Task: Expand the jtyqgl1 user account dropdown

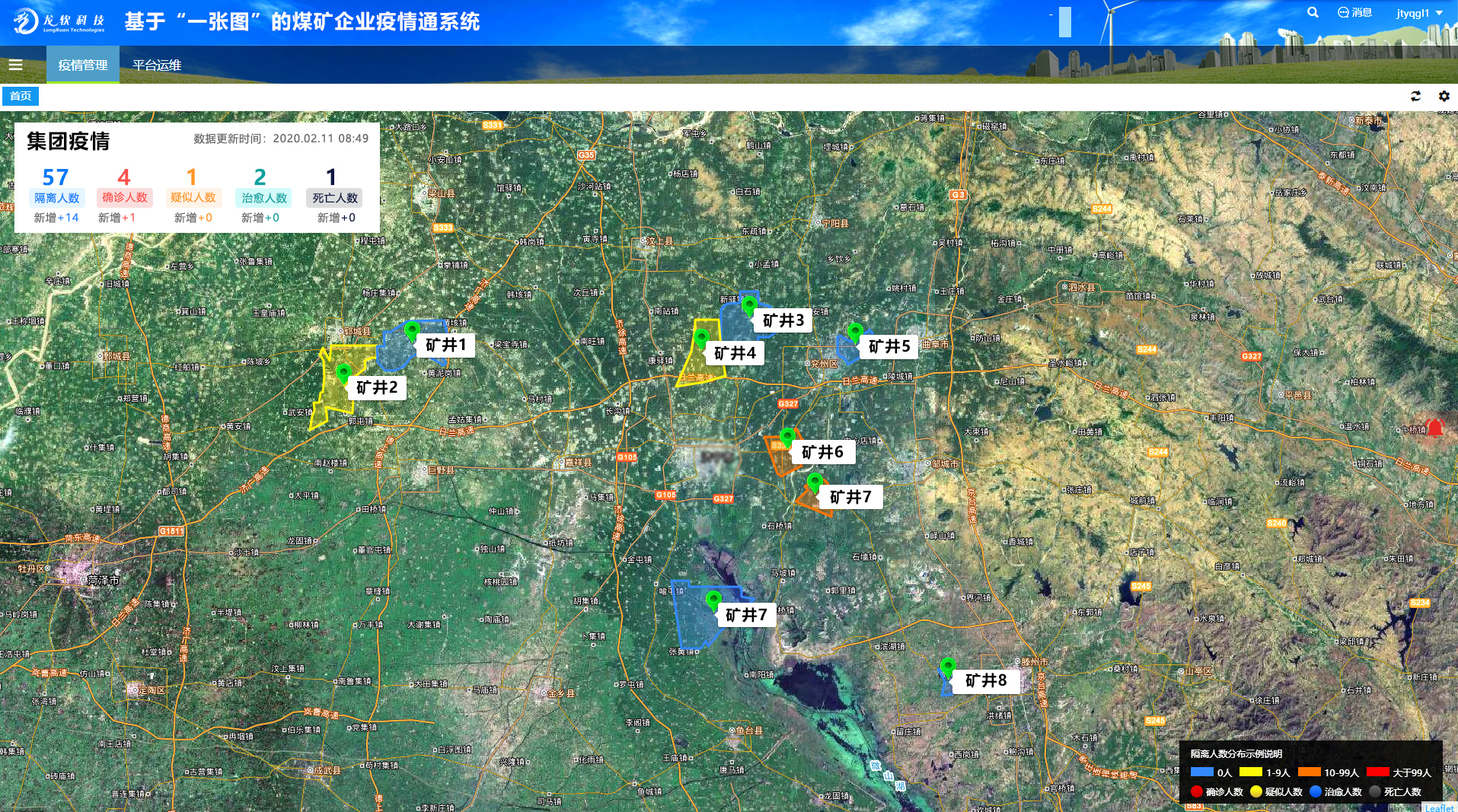Action: [x=1412, y=14]
